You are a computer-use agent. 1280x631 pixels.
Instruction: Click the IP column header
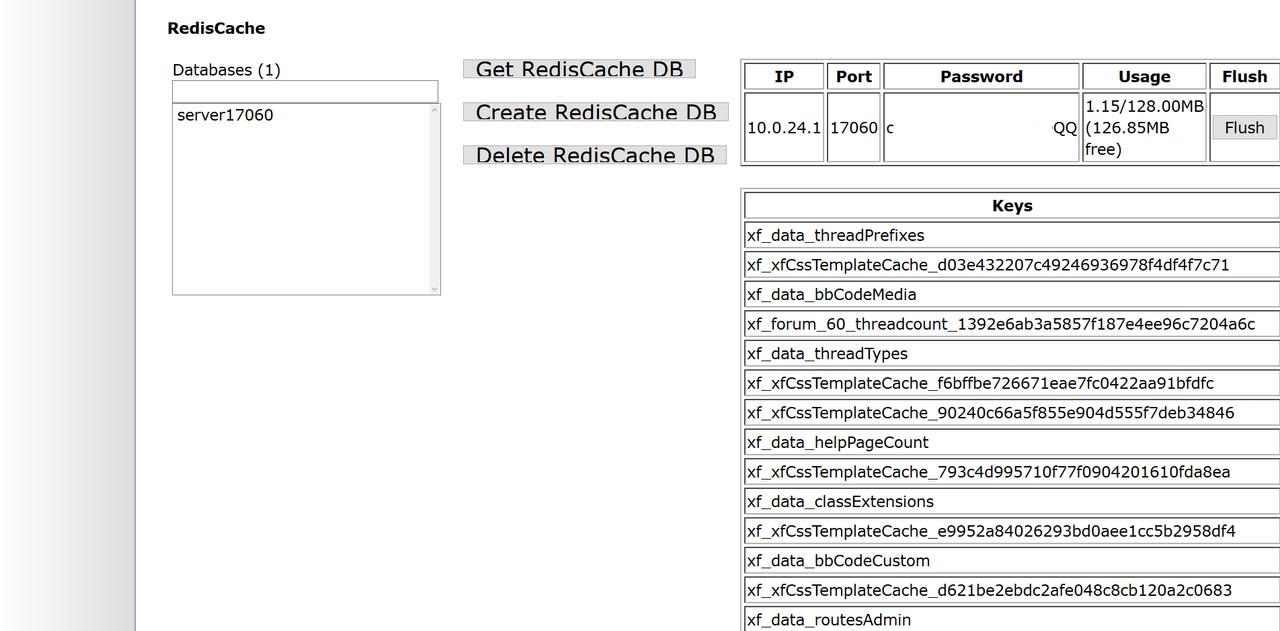[784, 76]
